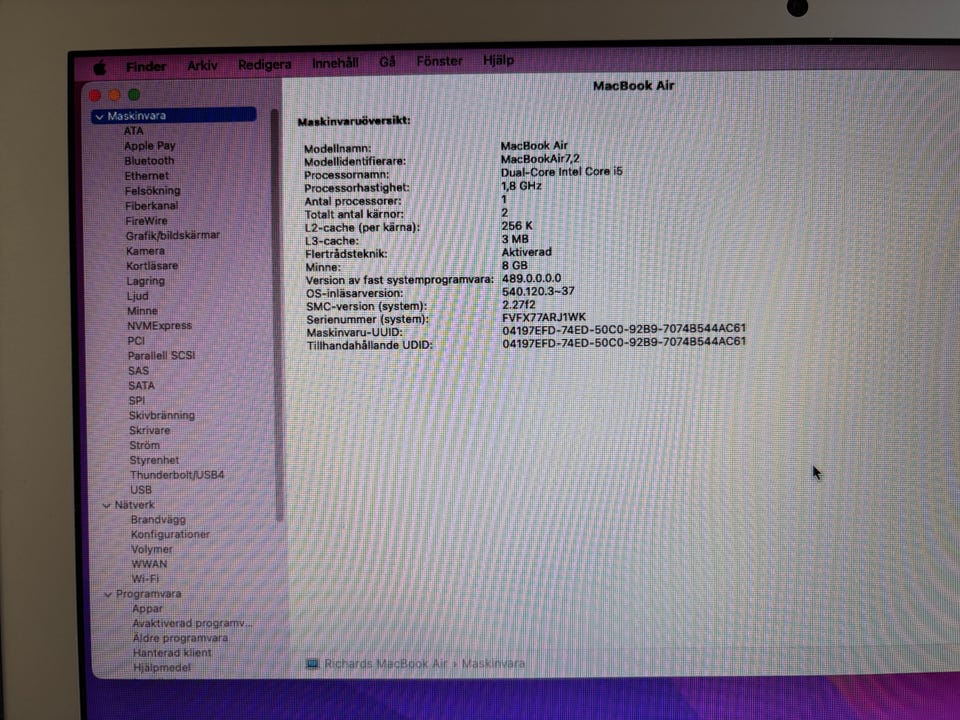Select Brandvägg under Nätverk
The image size is (960, 720).
(x=158, y=520)
